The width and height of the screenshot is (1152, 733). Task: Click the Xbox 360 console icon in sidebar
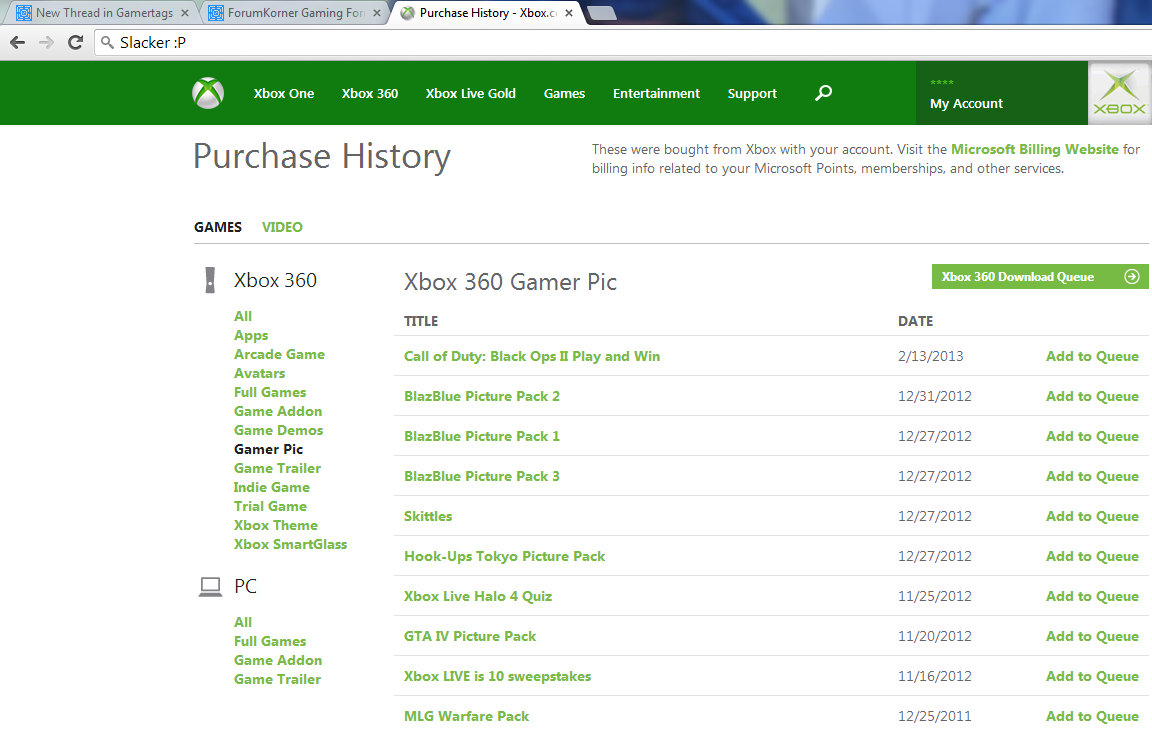pos(210,280)
